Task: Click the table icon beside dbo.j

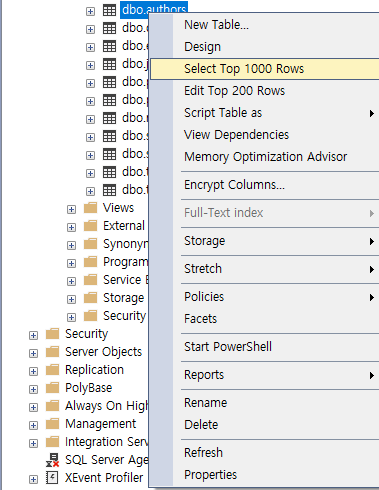Action: pos(109,64)
